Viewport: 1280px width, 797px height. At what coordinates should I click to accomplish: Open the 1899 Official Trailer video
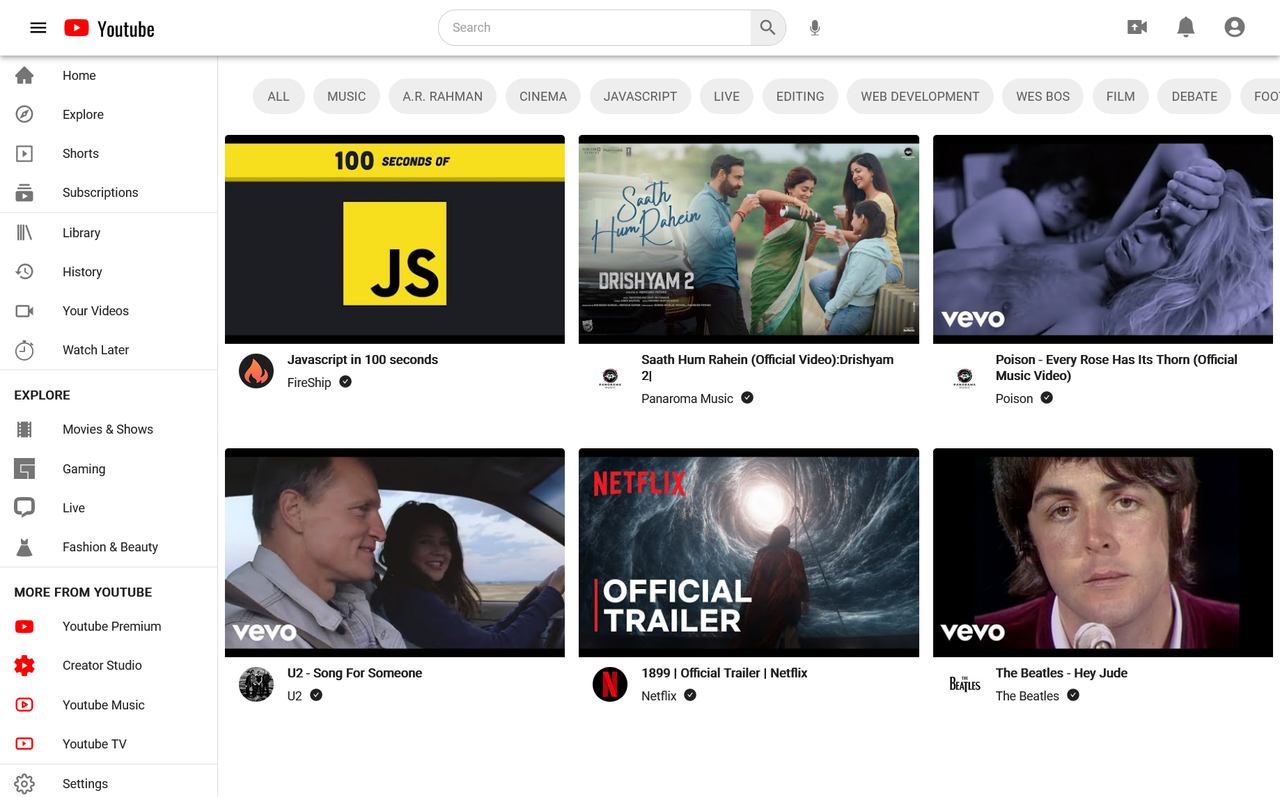coord(748,552)
